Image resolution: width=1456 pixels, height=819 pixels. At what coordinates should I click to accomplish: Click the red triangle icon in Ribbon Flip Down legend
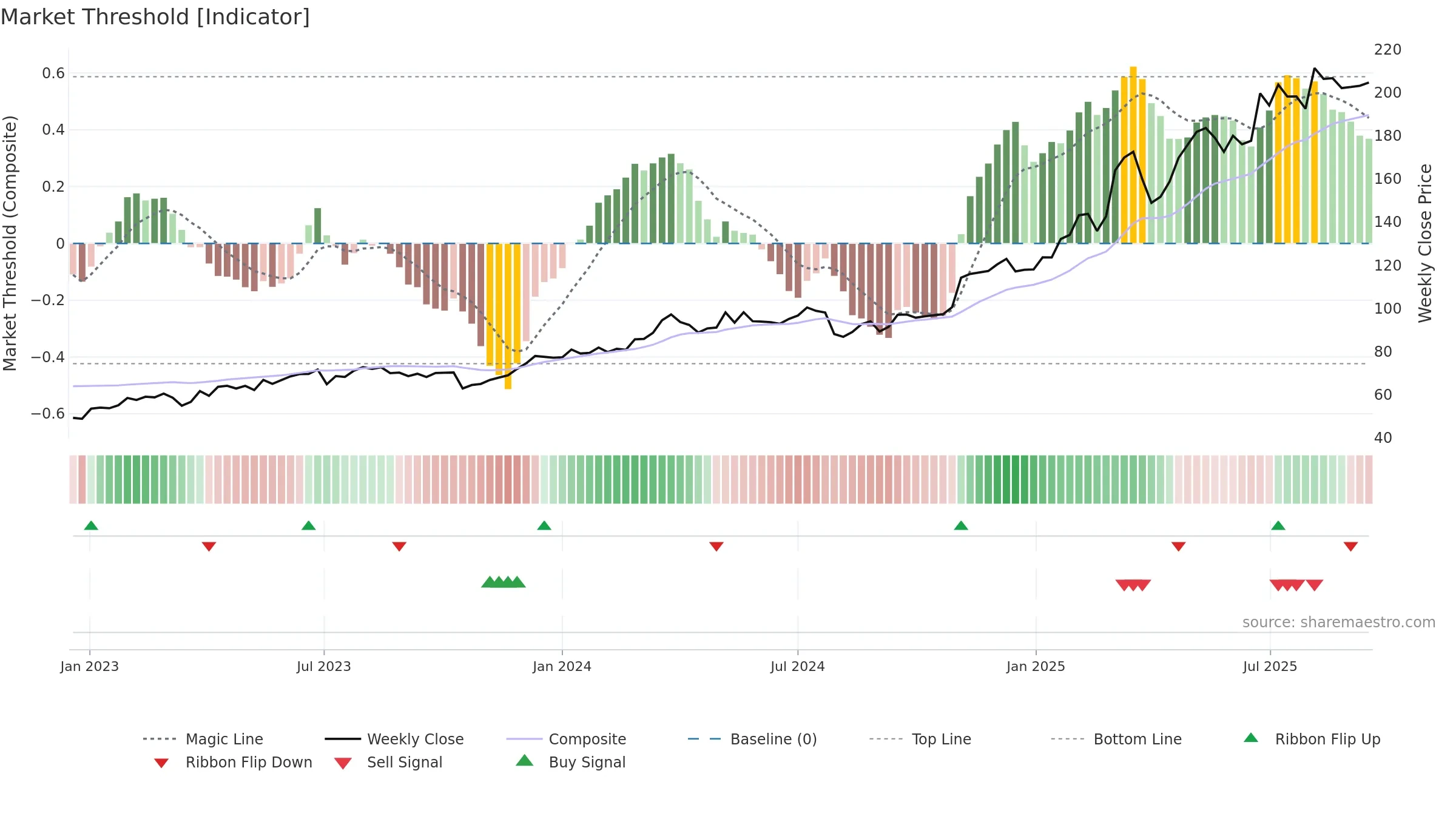[x=161, y=763]
